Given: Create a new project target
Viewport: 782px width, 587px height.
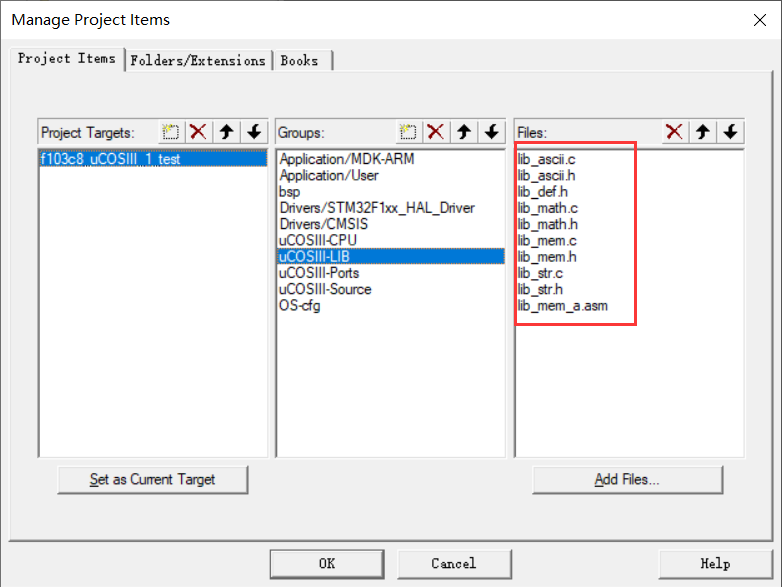Looking at the screenshot, I should coord(171,132).
